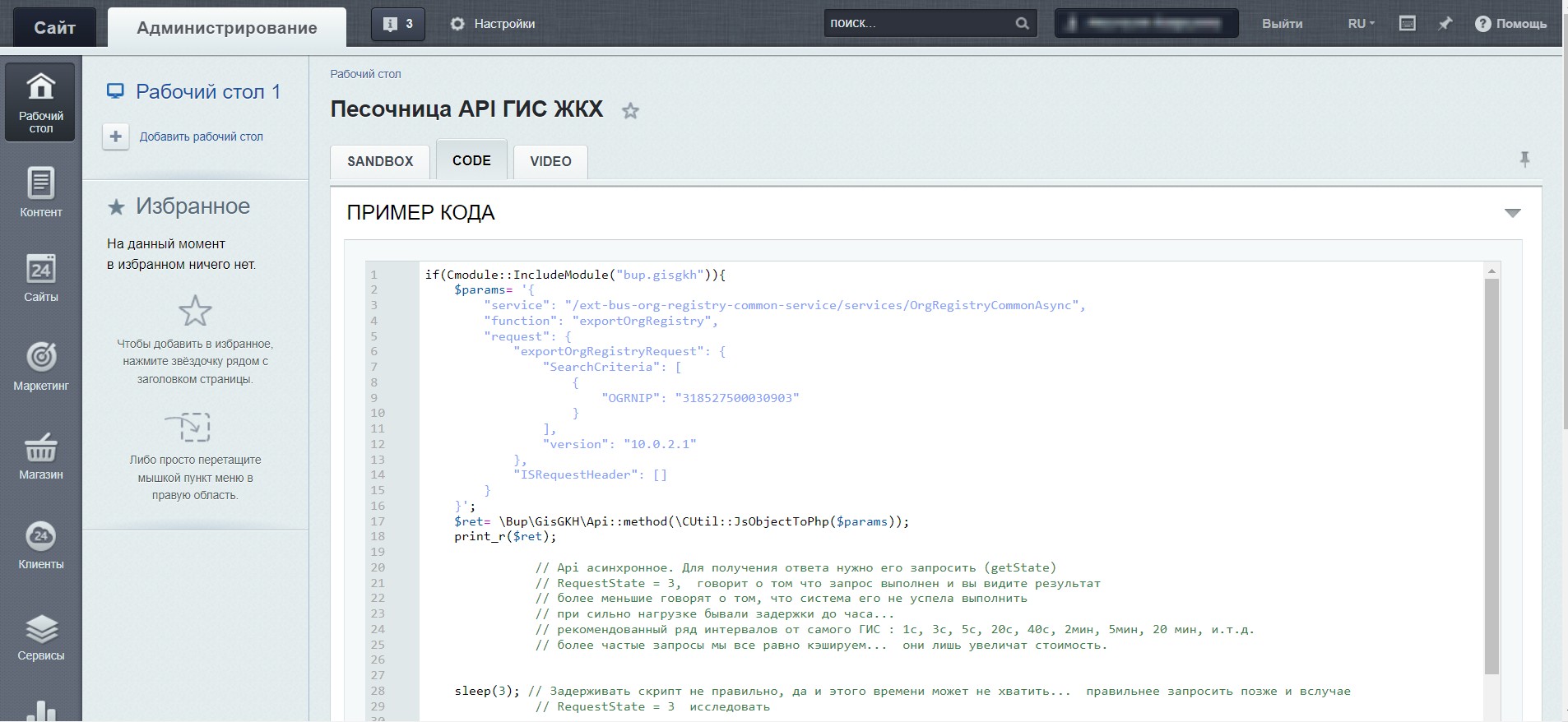Pin the top admin panel
This screenshot has width=1568, height=722.
(x=1445, y=24)
